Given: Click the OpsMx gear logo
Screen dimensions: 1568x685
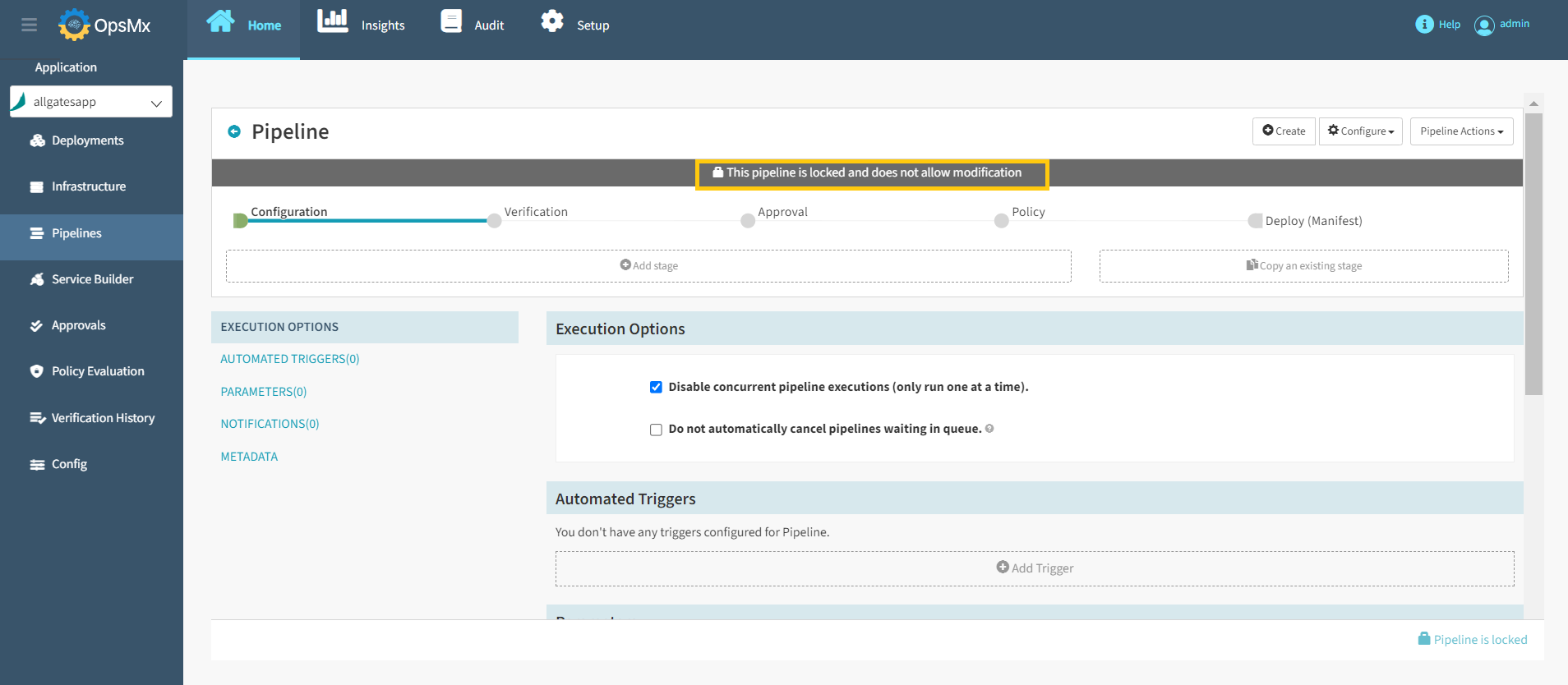Looking at the screenshot, I should tap(74, 25).
